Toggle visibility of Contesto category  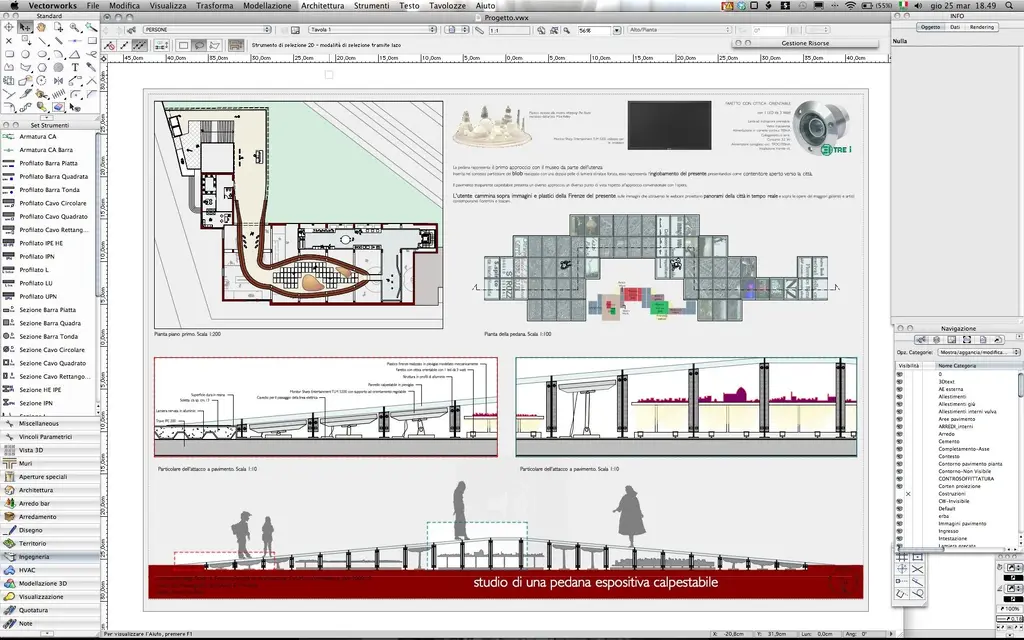899,456
